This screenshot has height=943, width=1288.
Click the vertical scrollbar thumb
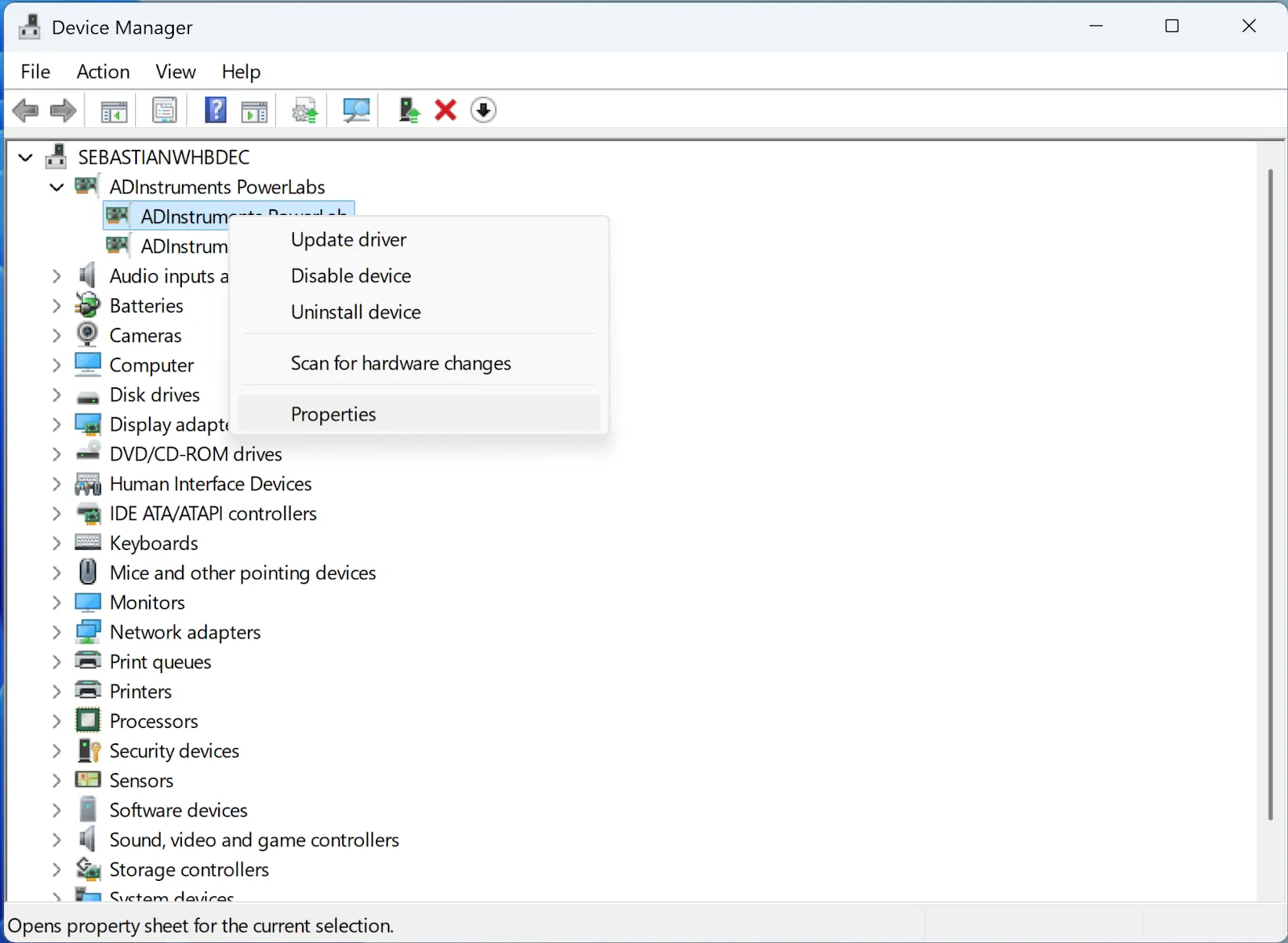[x=1270, y=494]
